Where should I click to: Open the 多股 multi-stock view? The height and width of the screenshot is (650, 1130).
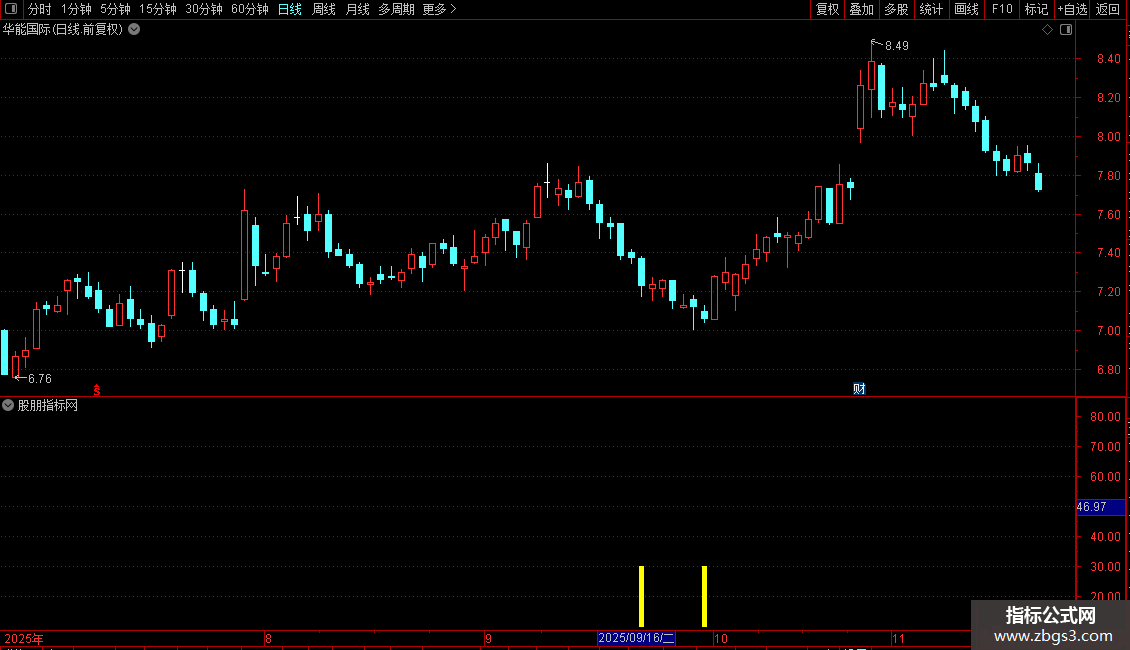897,9
